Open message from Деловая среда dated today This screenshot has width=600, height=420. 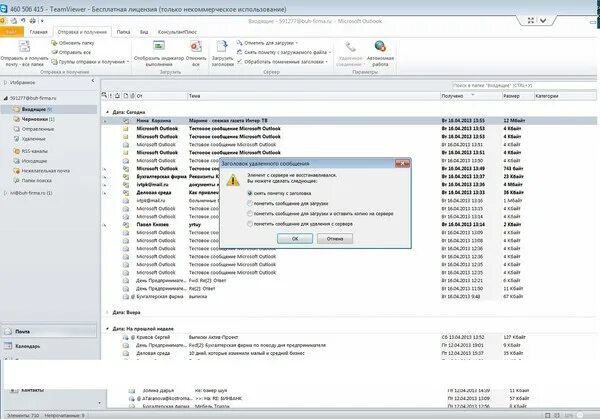348,192
